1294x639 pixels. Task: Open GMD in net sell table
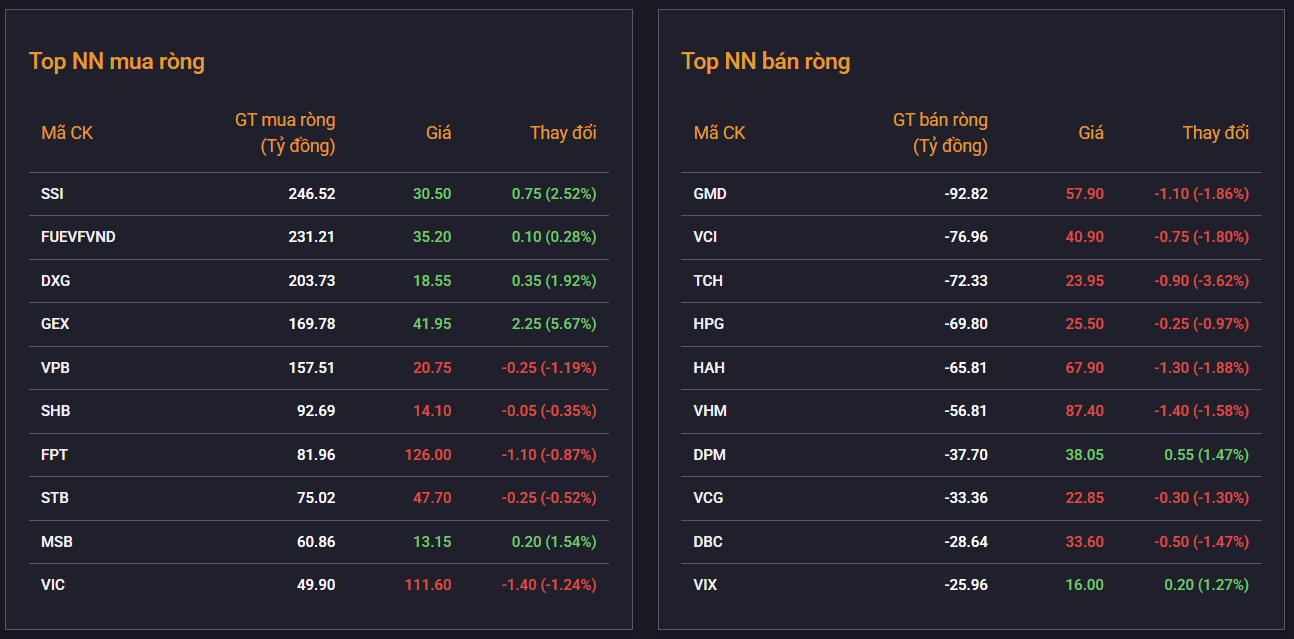[710, 194]
